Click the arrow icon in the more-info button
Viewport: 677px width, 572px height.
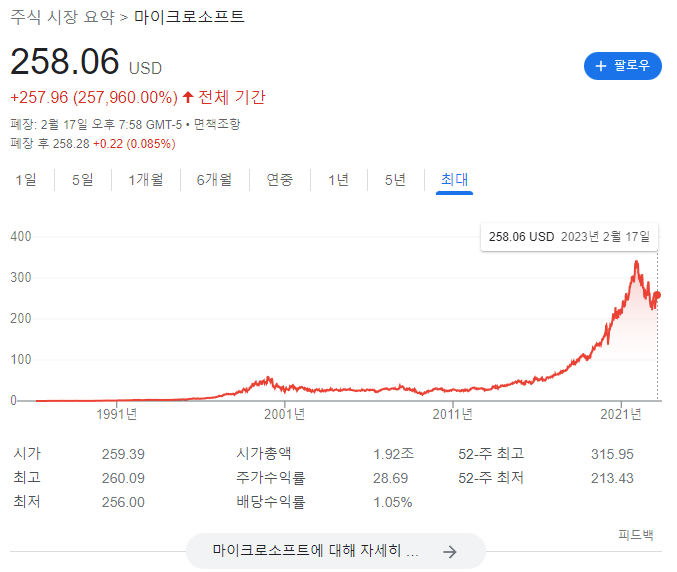pyautogui.click(x=449, y=551)
